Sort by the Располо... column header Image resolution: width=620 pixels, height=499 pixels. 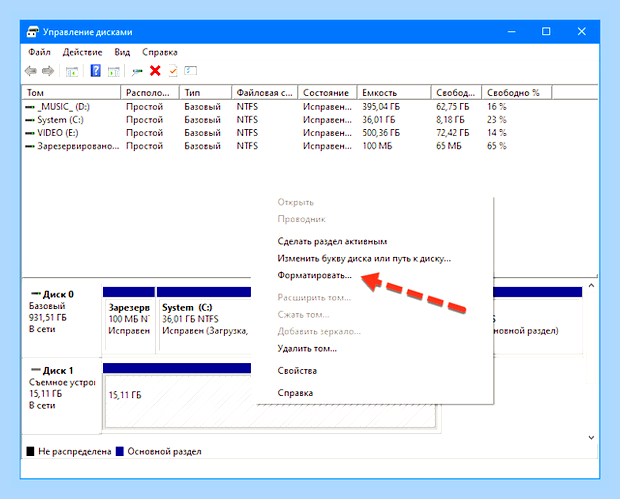coord(150,93)
